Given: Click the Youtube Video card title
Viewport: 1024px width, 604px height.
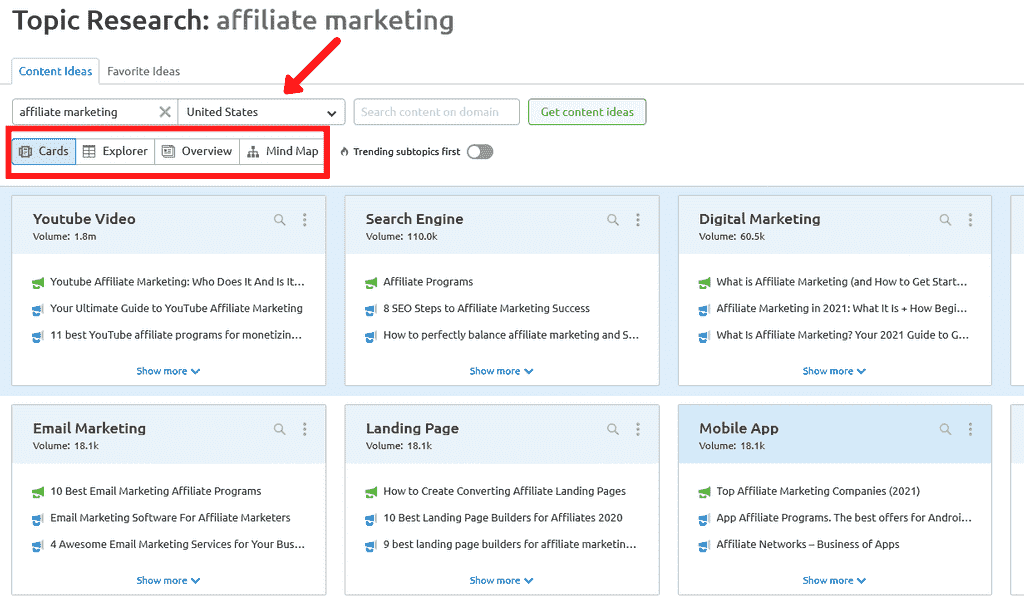Looking at the screenshot, I should [x=84, y=219].
